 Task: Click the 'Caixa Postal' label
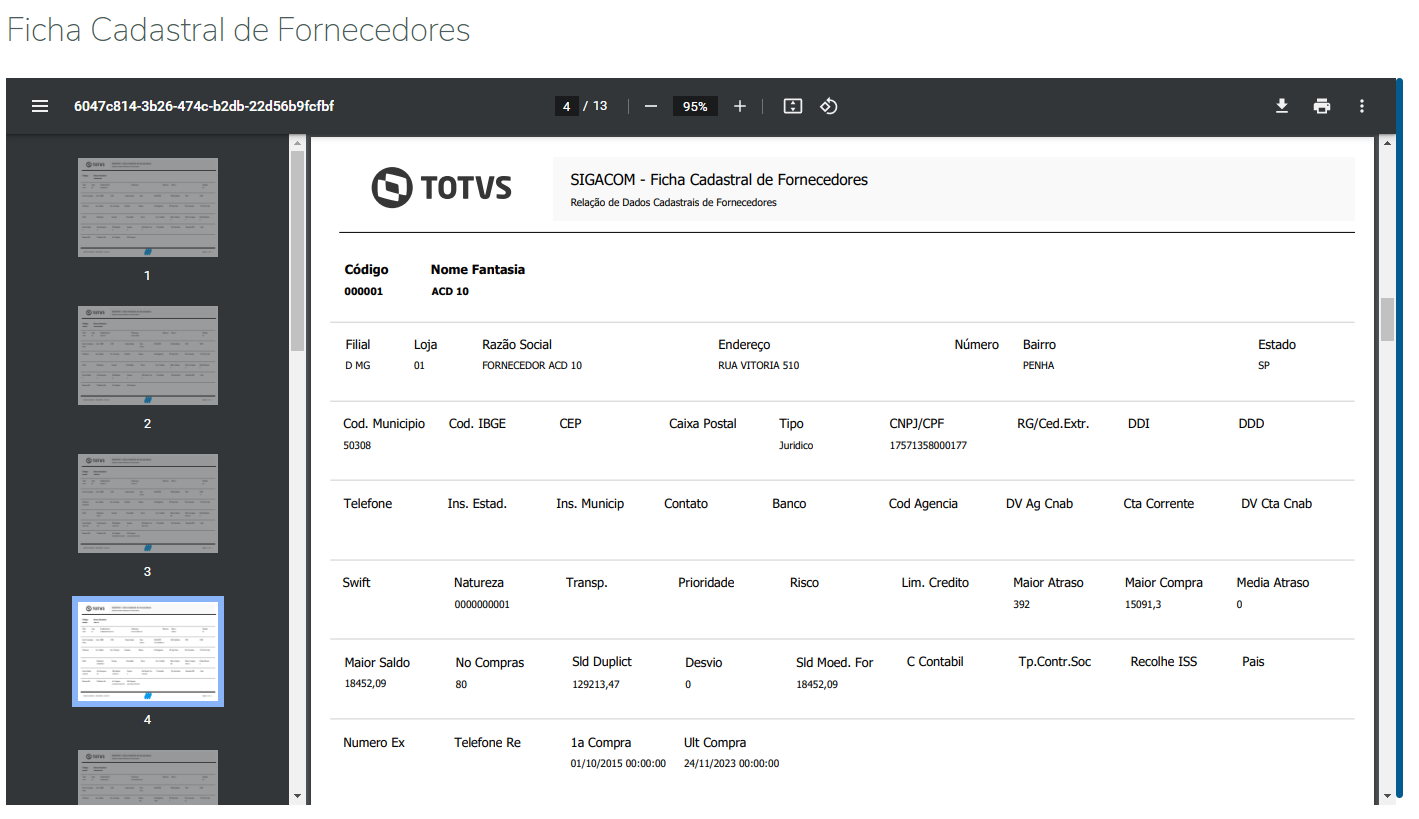click(703, 424)
